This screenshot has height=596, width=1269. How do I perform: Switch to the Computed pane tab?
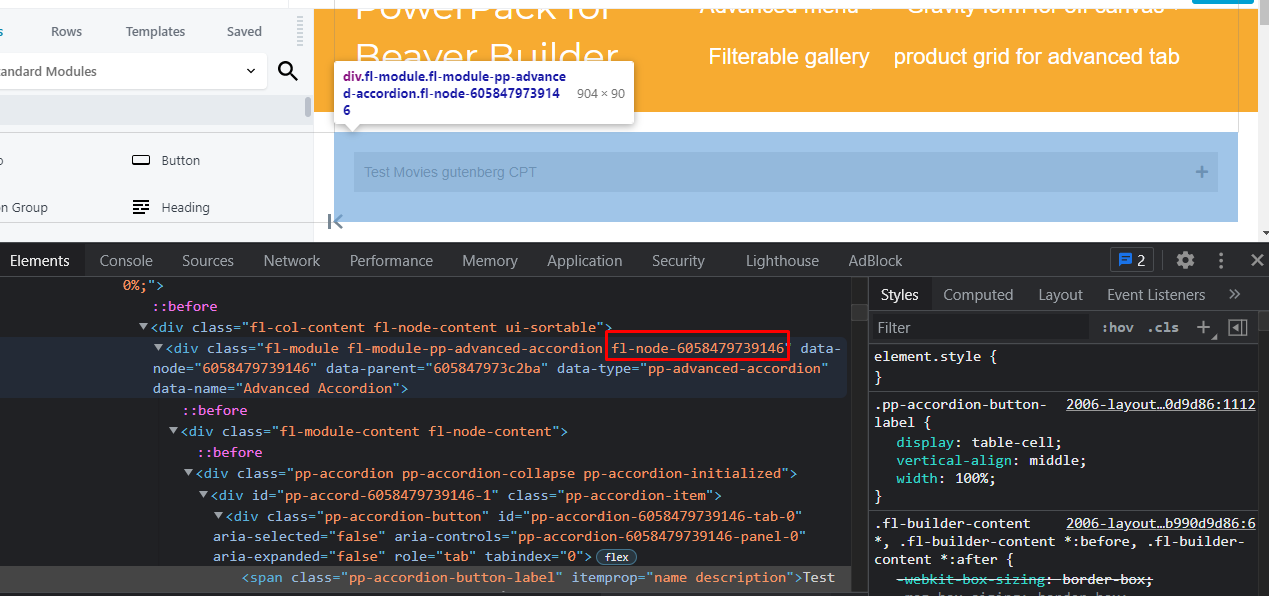pos(978,294)
